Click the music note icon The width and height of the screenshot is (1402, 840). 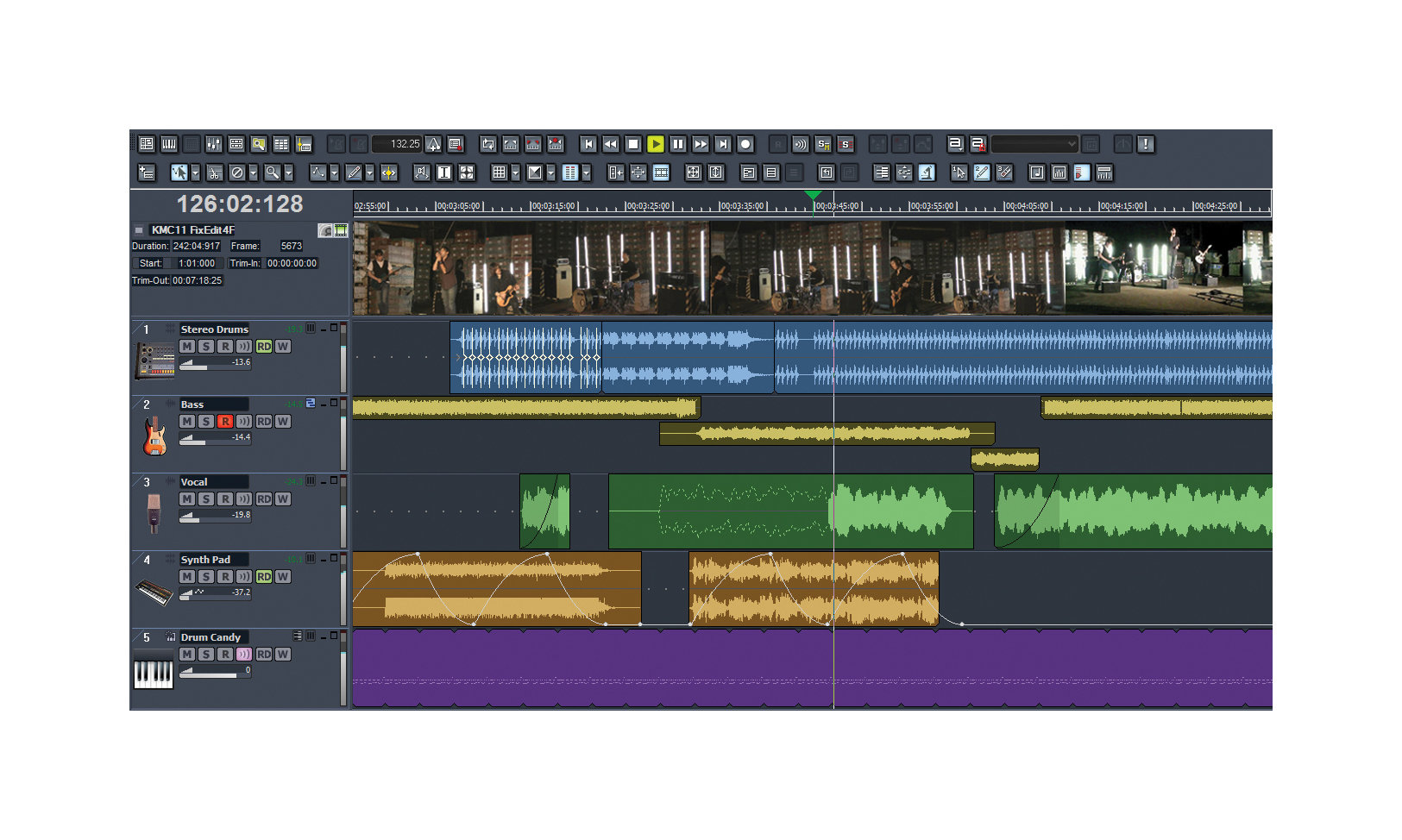[x=1037, y=172]
